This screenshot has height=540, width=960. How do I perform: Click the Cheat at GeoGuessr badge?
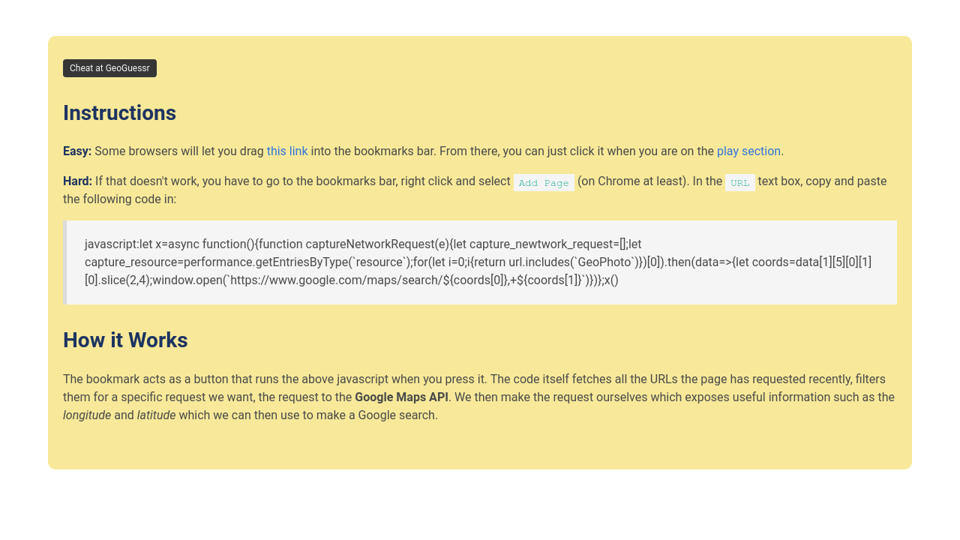pyautogui.click(x=109, y=68)
